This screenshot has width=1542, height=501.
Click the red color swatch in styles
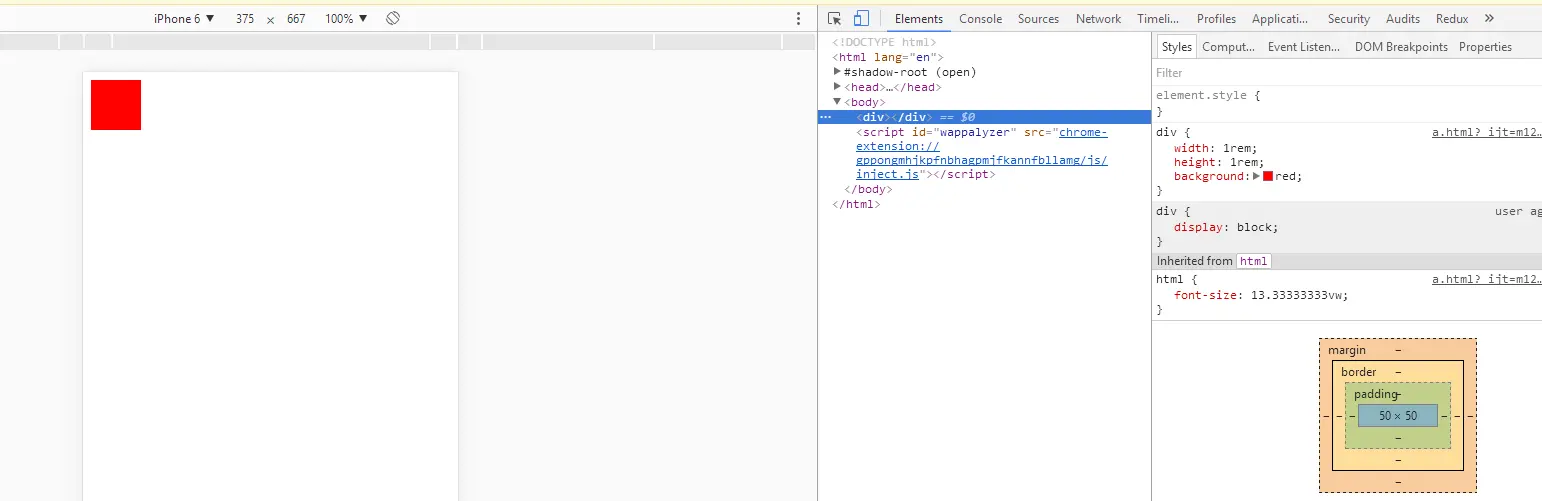click(x=1268, y=176)
